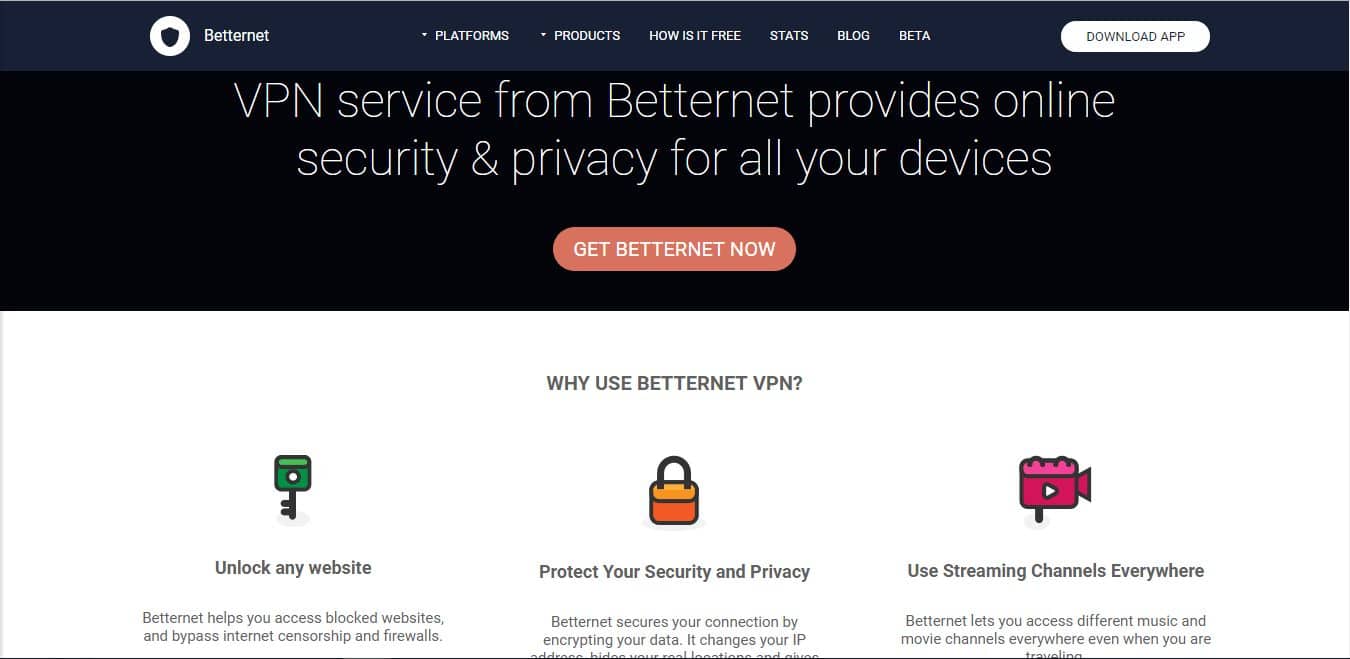Click the shield emblem in the navbar circle
This screenshot has width=1350, height=659.
click(170, 35)
